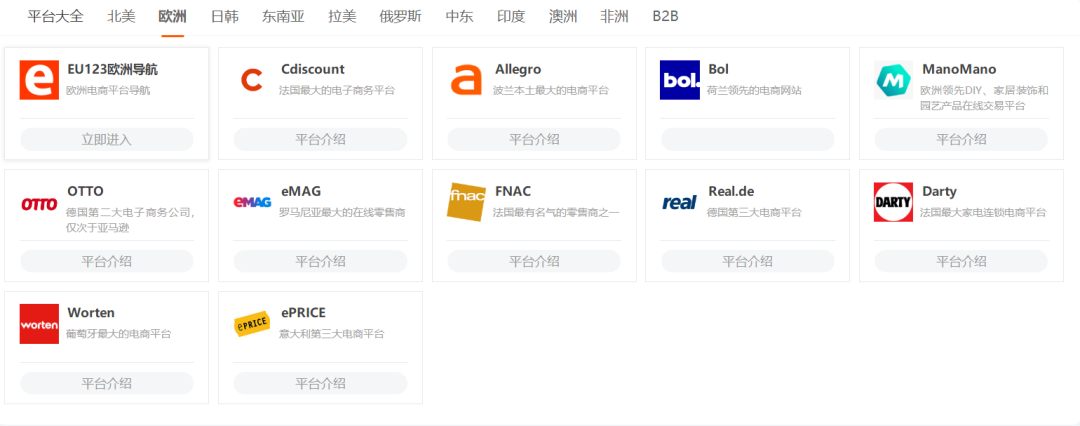Open the FNAC title link

pos(513,192)
